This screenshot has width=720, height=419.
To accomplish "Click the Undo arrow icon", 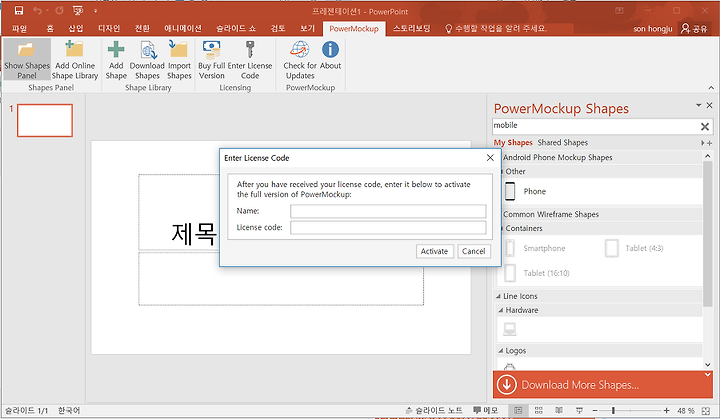I will pos(38,10).
